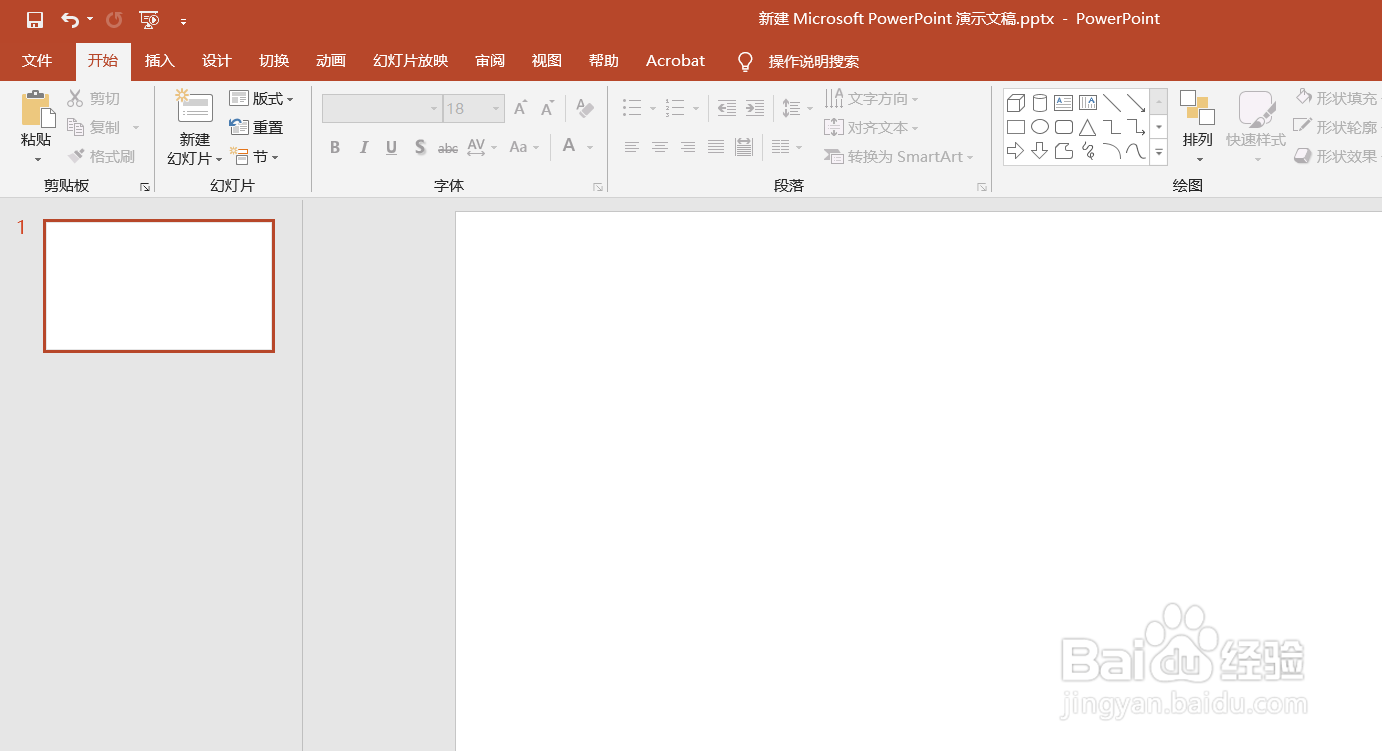
Task: Open the Text Direction (文字方向) dropdown
Action: pos(871,98)
